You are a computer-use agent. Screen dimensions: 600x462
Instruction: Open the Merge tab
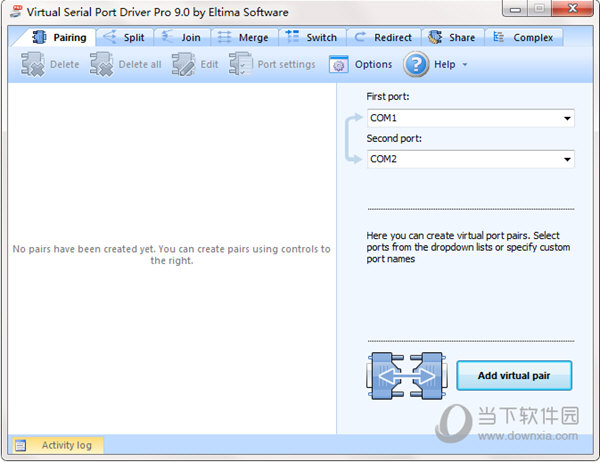(x=245, y=38)
